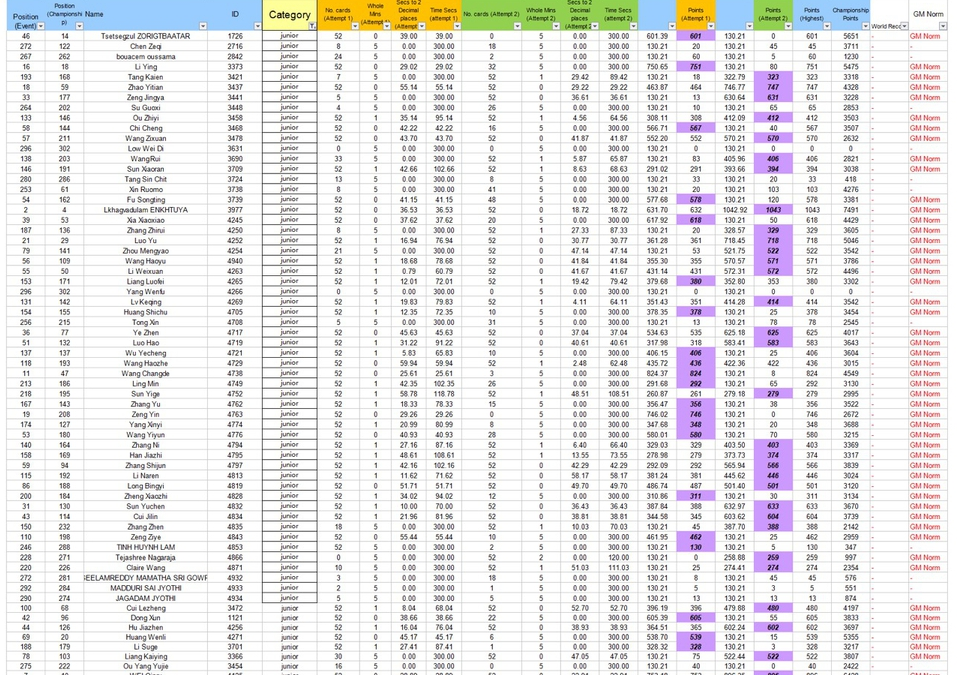Open the Whole Mins (Attempt 1) filter arrow
The height and width of the screenshot is (675, 957).
click(386, 26)
